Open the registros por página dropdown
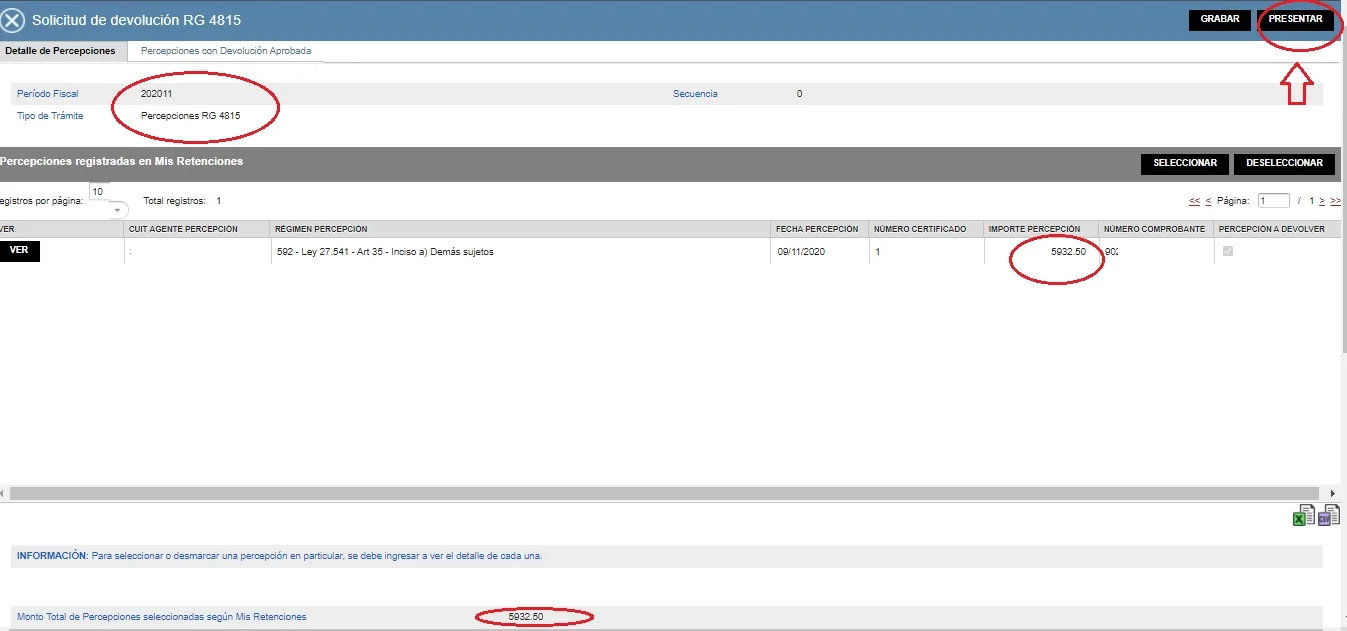1347x631 pixels. pyautogui.click(x=118, y=211)
